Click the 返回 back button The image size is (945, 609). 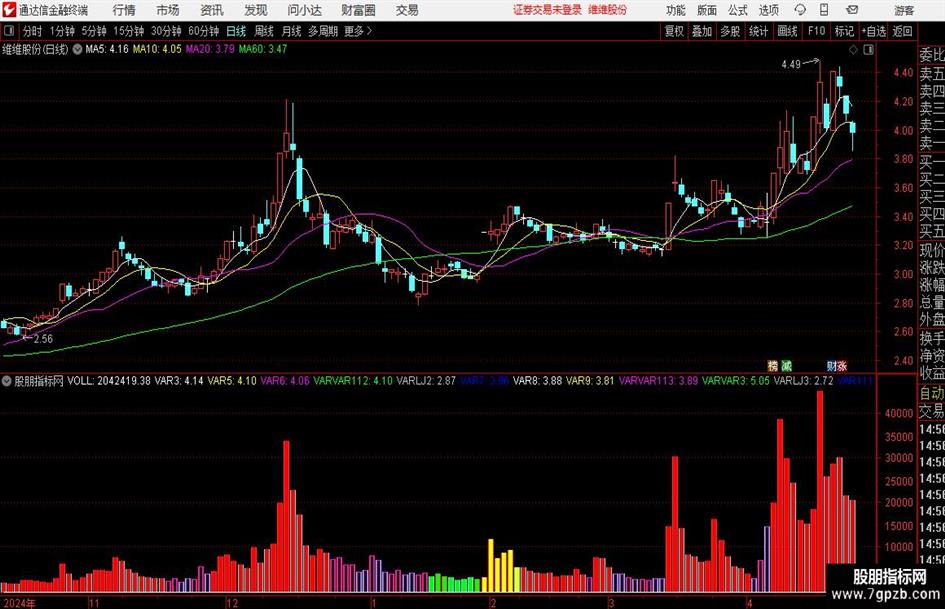902,31
